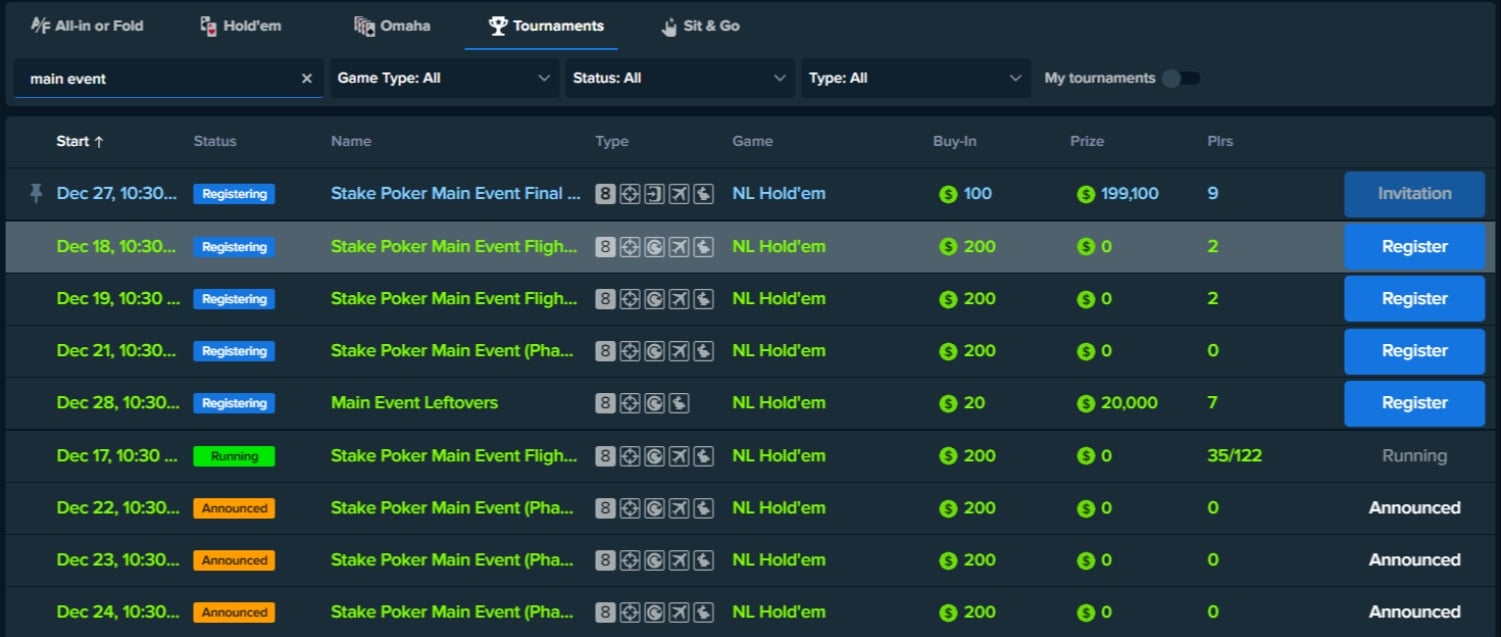The width and height of the screenshot is (1501, 637).
Task: Switch to the Sit & Go tab
Action: 700,26
